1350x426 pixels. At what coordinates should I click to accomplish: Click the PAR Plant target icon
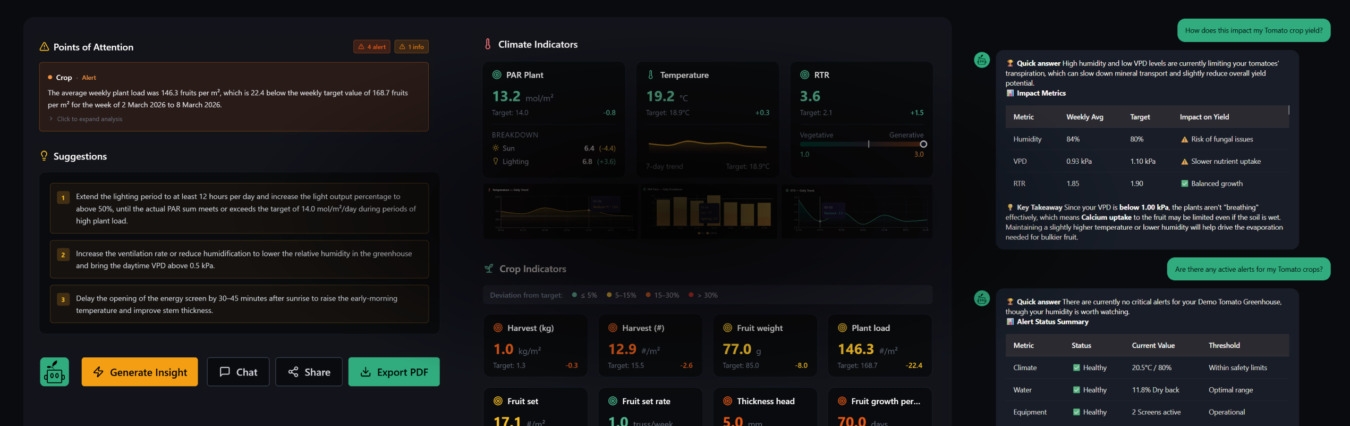click(497, 75)
